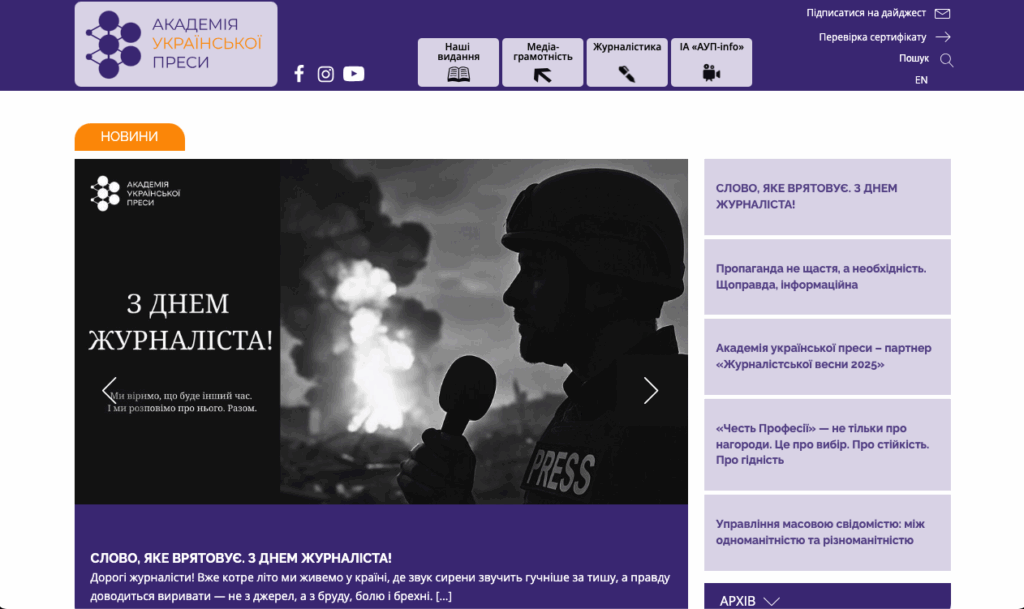This screenshot has height=609, width=1024.
Task: Select the НОВИНИ tab
Action: click(x=129, y=136)
